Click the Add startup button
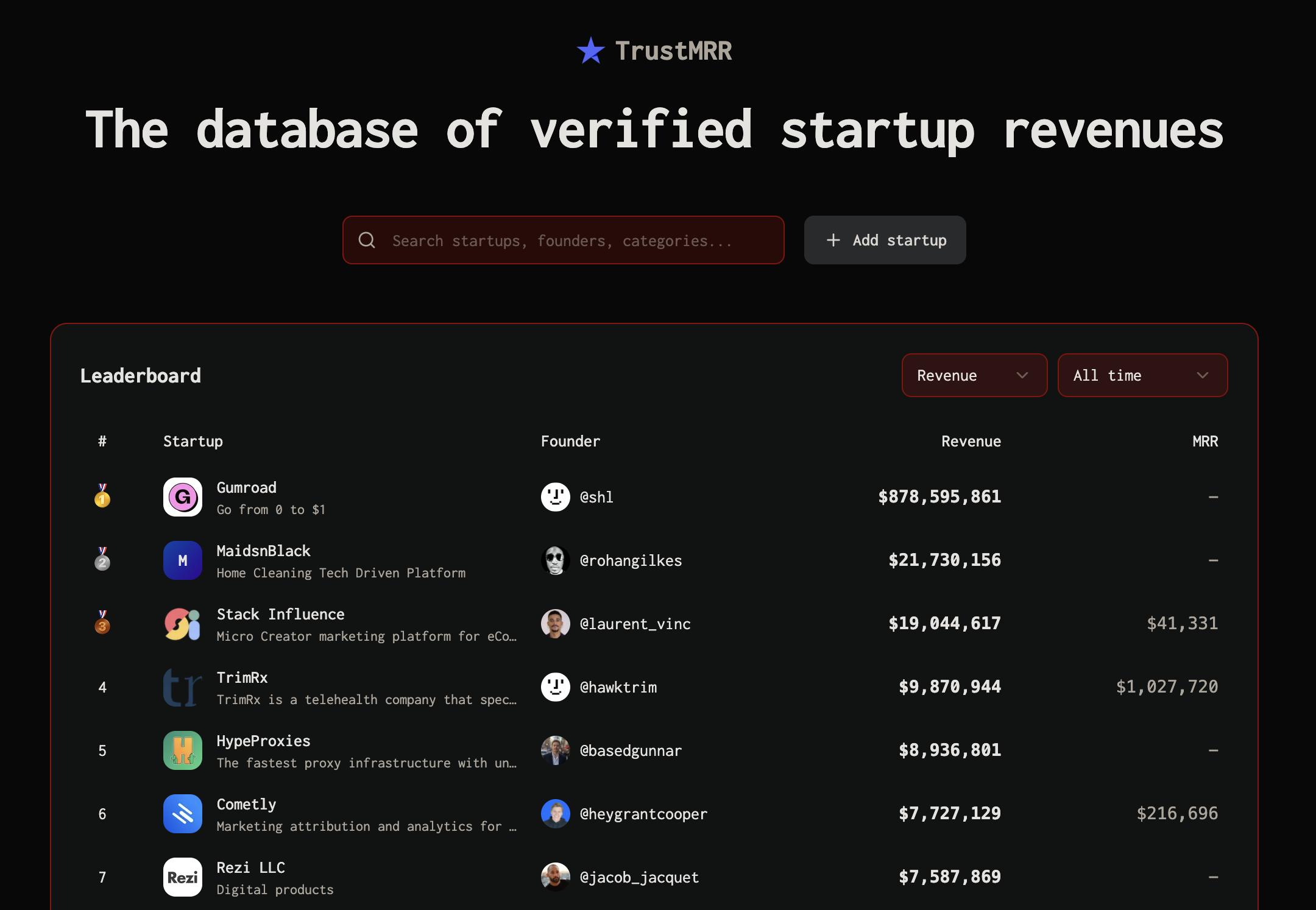Image resolution: width=1316 pixels, height=910 pixels. click(885, 240)
